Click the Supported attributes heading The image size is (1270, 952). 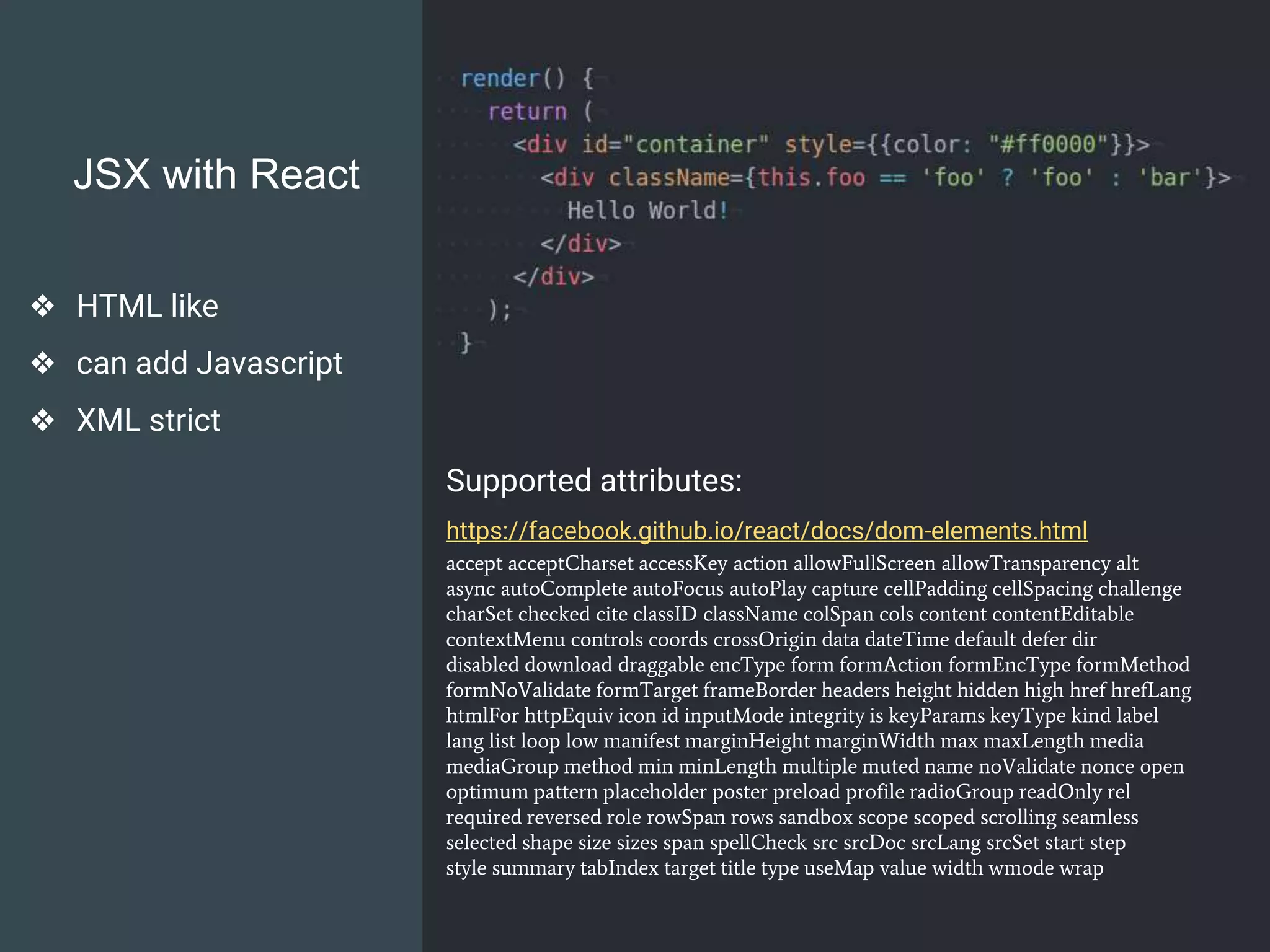[593, 481]
